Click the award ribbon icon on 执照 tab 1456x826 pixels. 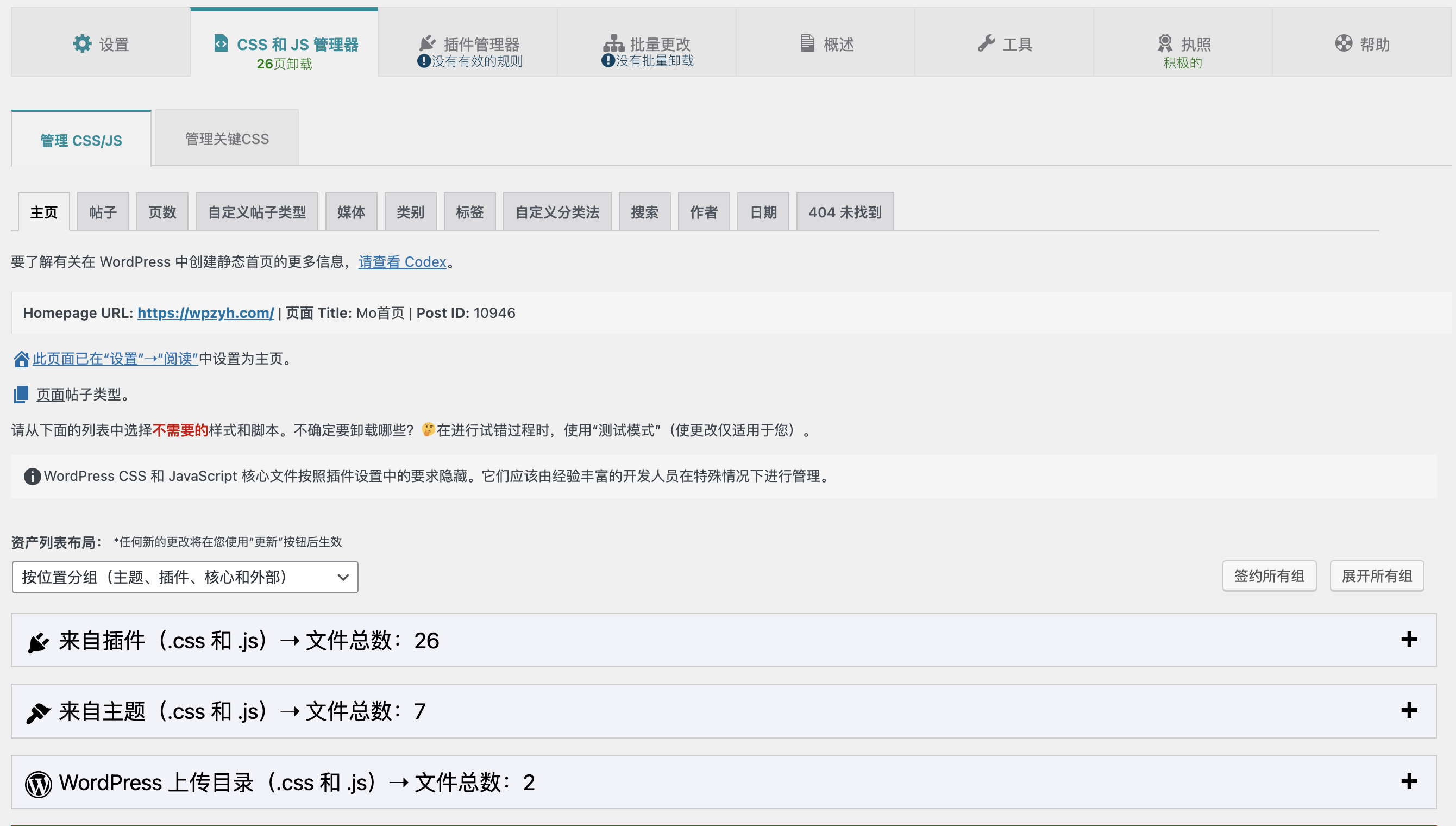1165,43
